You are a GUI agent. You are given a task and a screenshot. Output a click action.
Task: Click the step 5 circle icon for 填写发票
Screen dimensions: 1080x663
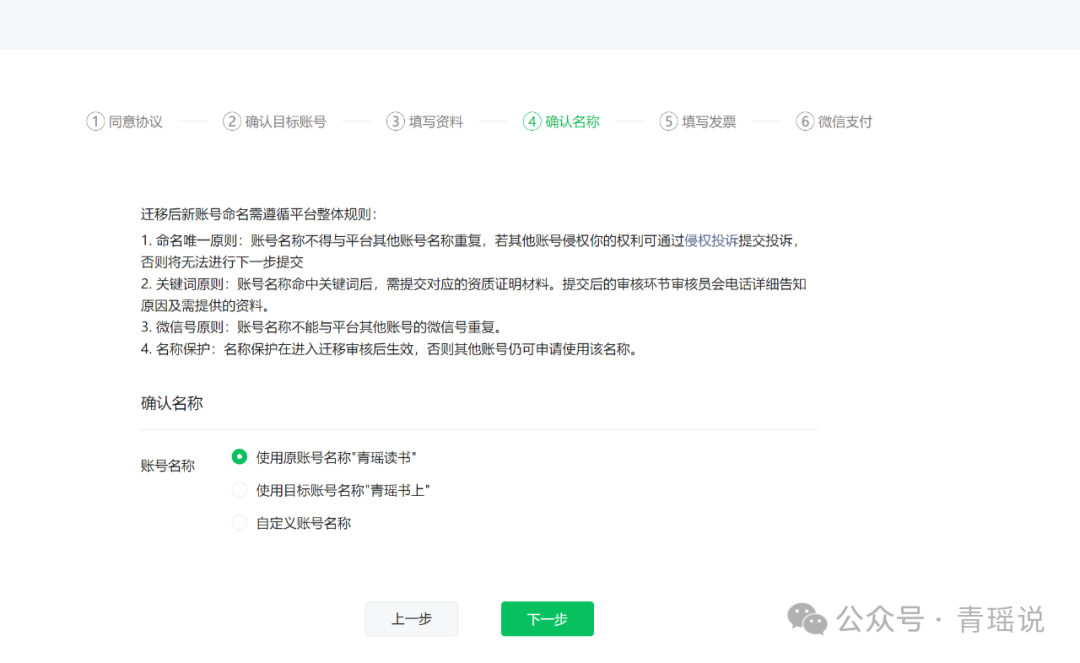click(667, 121)
